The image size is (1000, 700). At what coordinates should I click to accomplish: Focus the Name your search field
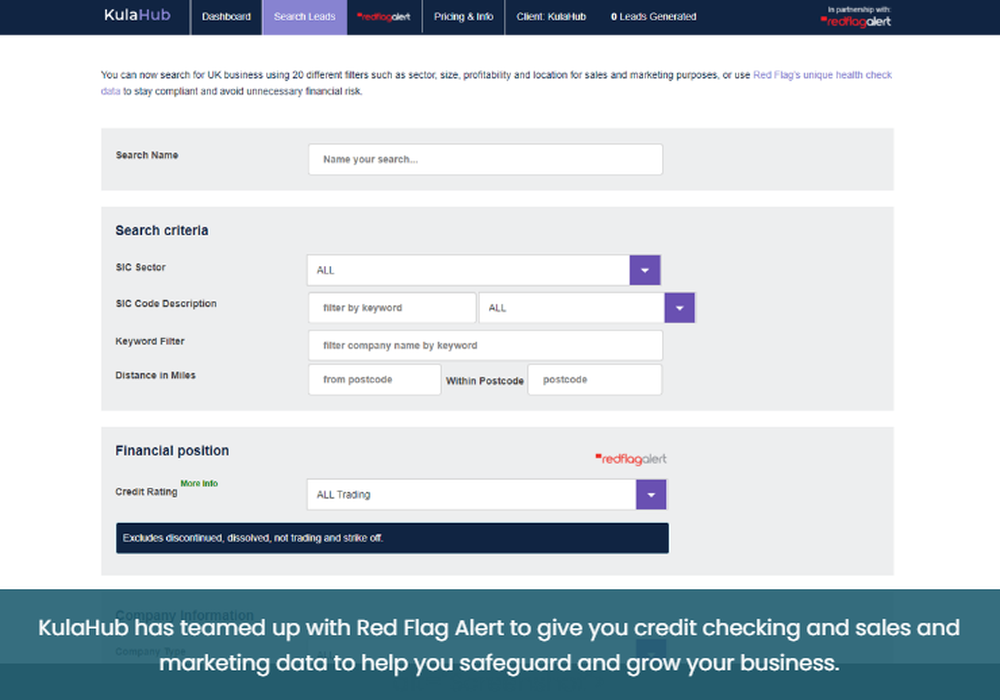pos(485,159)
